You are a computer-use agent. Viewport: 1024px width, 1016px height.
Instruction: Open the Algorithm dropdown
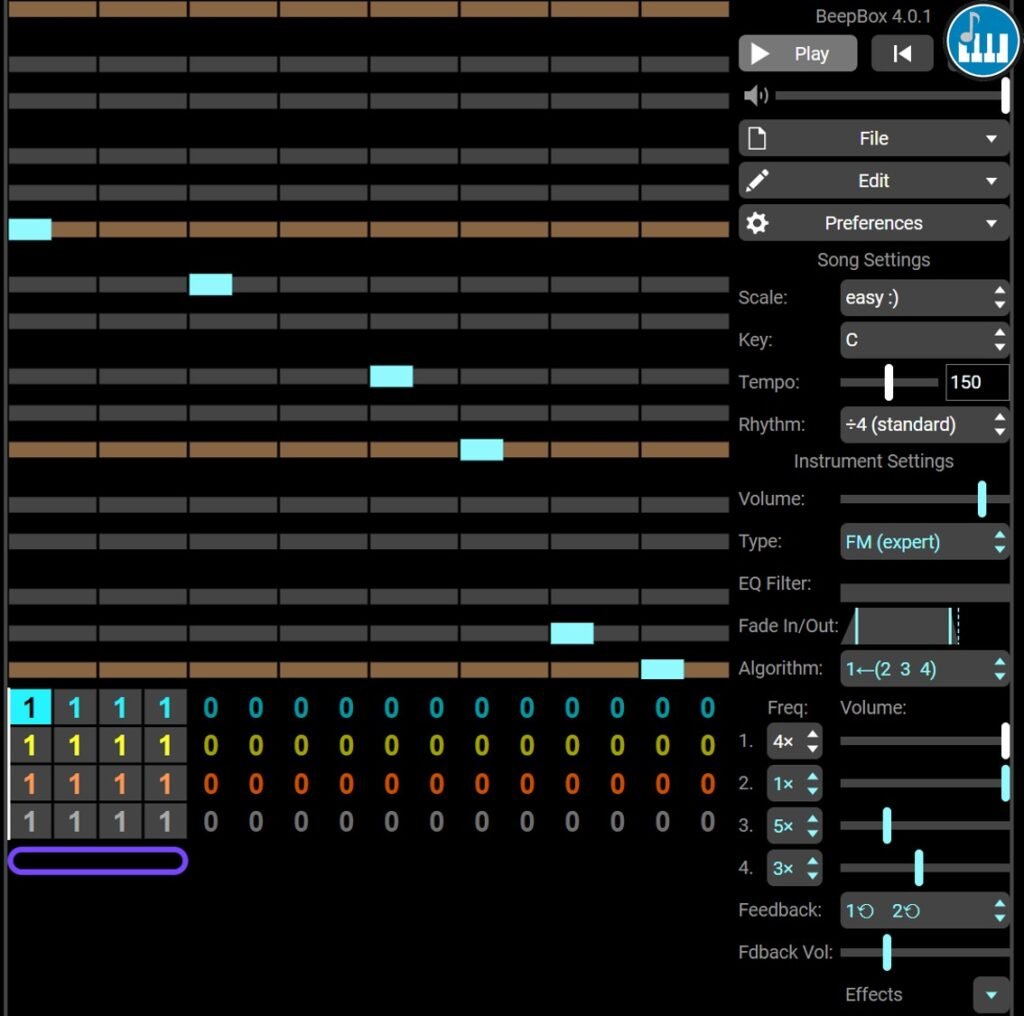(x=924, y=669)
